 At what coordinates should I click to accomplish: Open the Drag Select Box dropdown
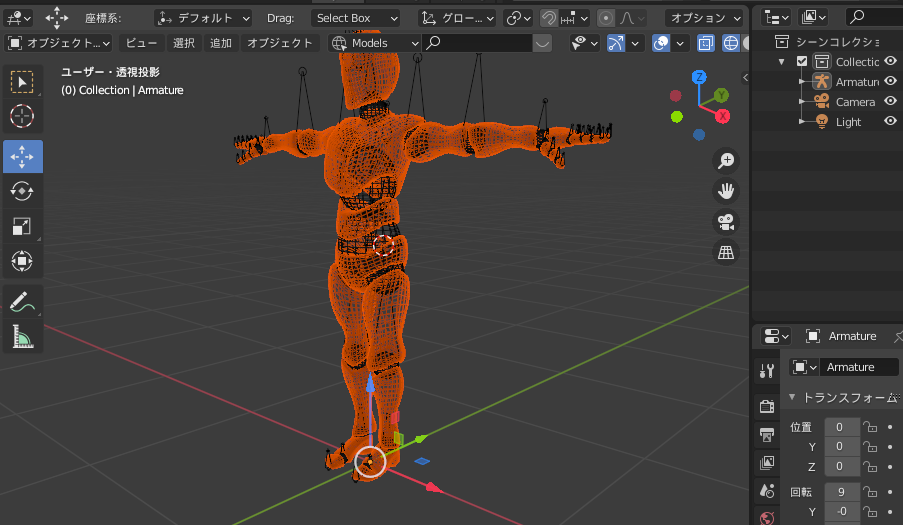(x=355, y=18)
